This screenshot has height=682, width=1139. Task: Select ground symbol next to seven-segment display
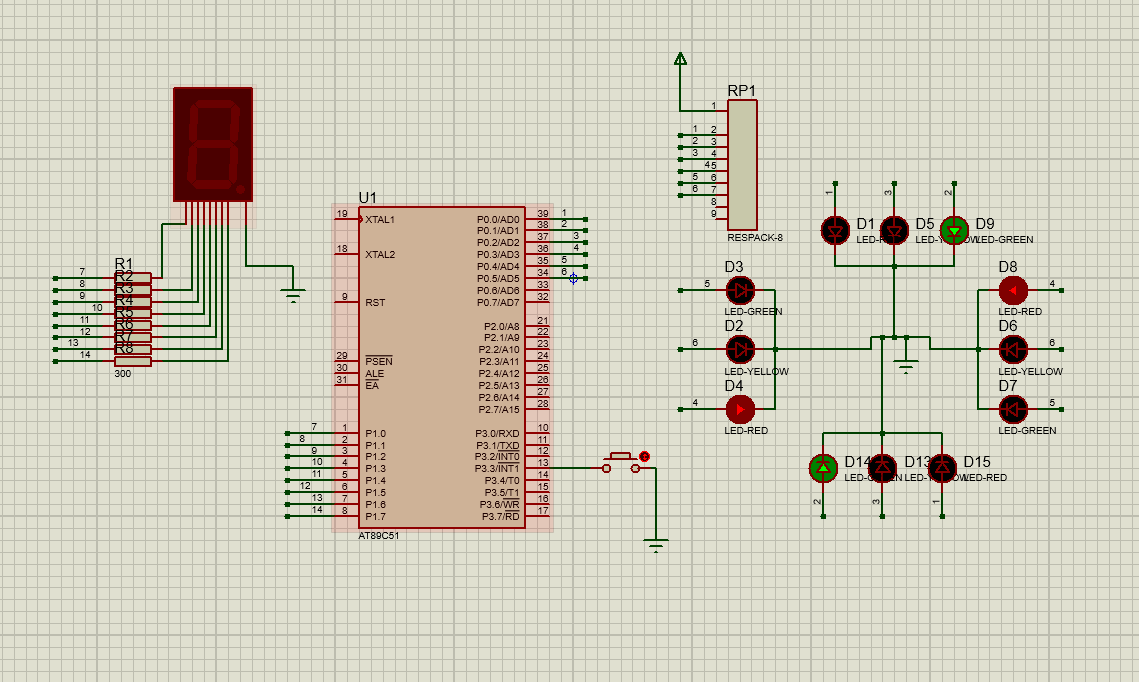293,295
